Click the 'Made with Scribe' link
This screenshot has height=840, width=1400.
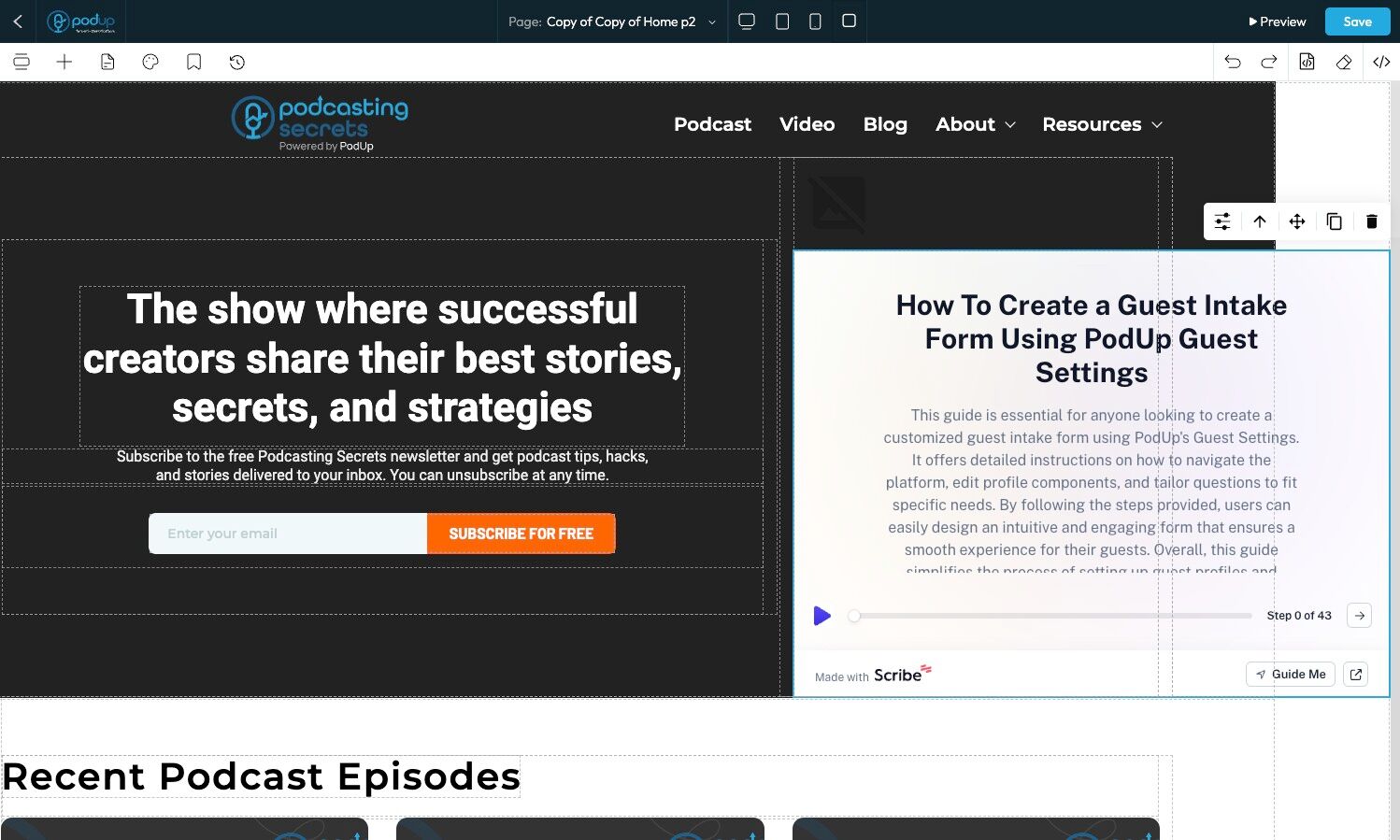873,674
